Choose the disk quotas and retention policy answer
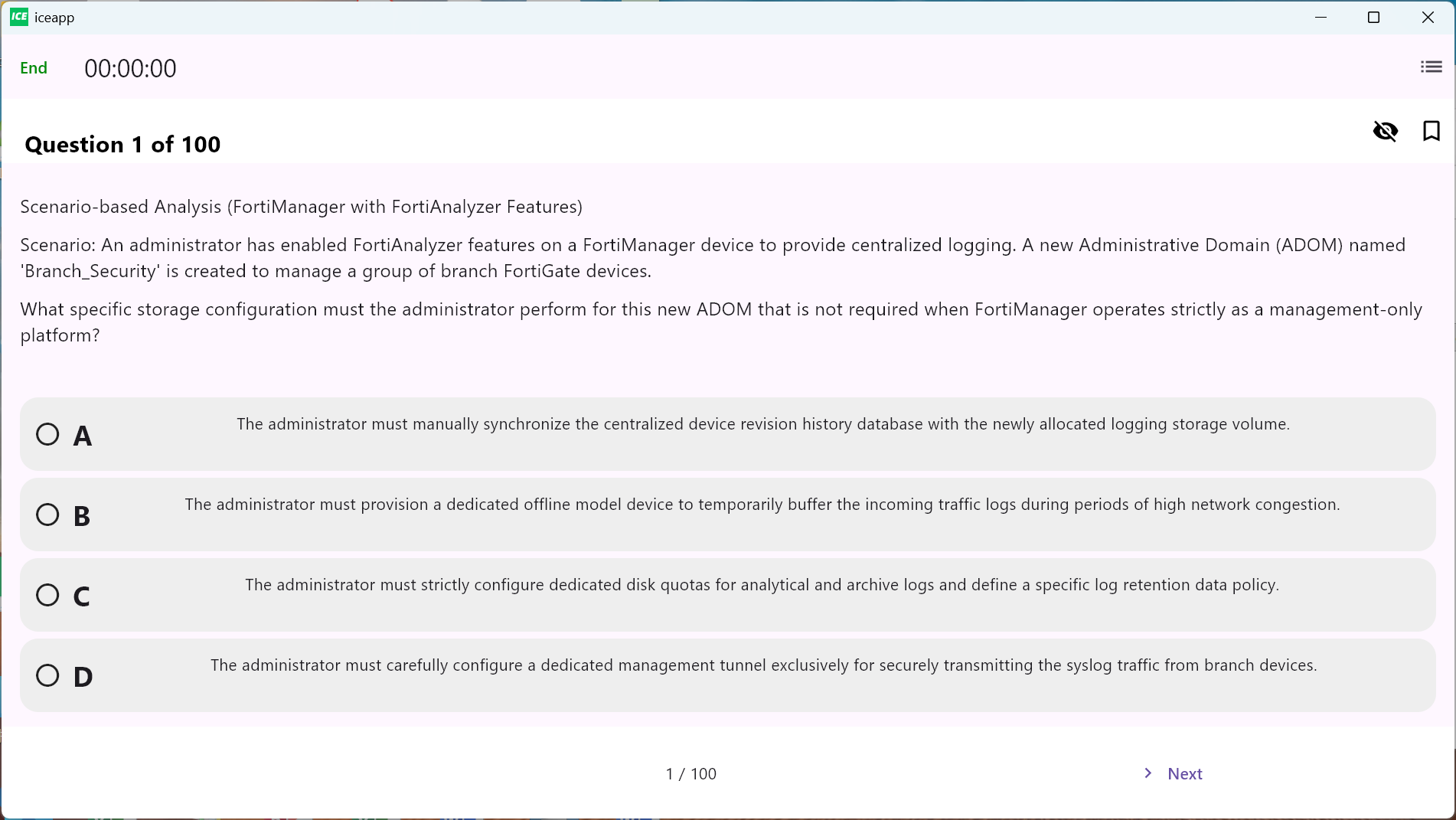 [762, 585]
